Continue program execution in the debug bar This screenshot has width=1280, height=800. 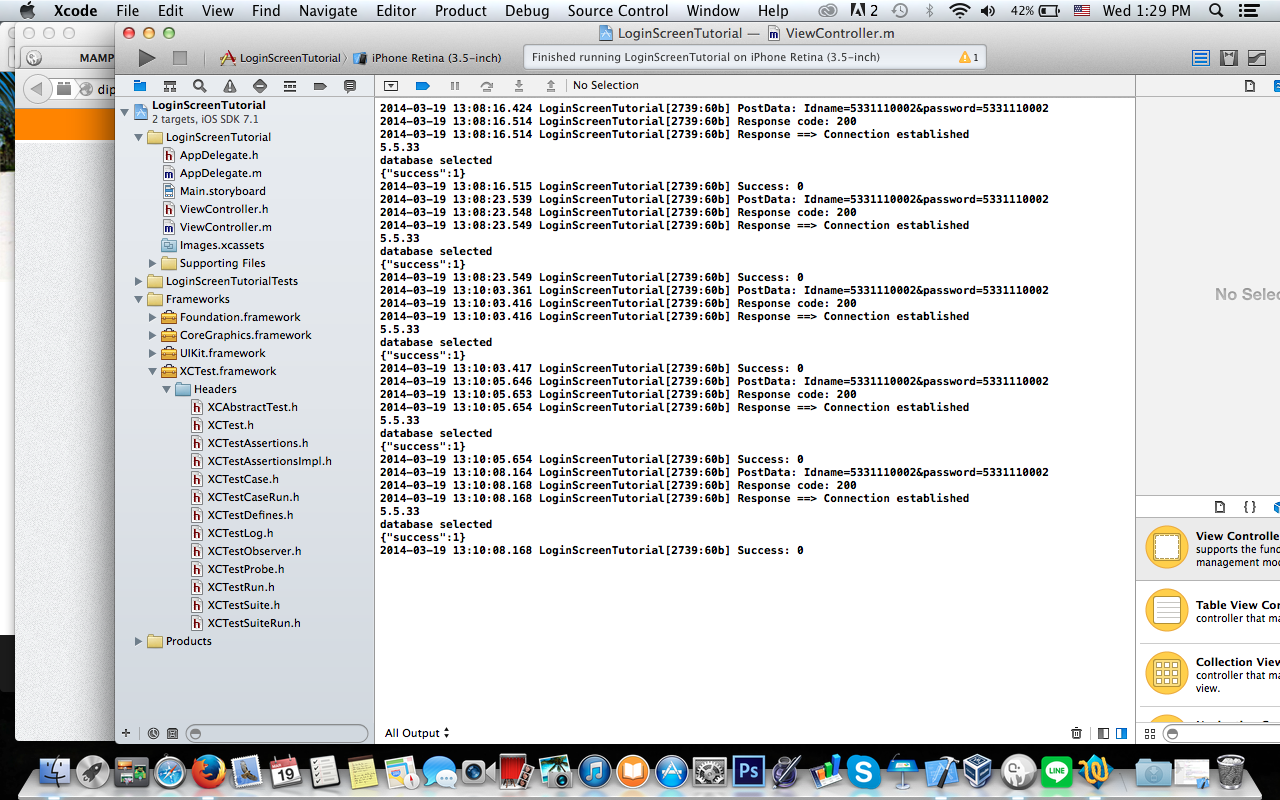point(455,85)
